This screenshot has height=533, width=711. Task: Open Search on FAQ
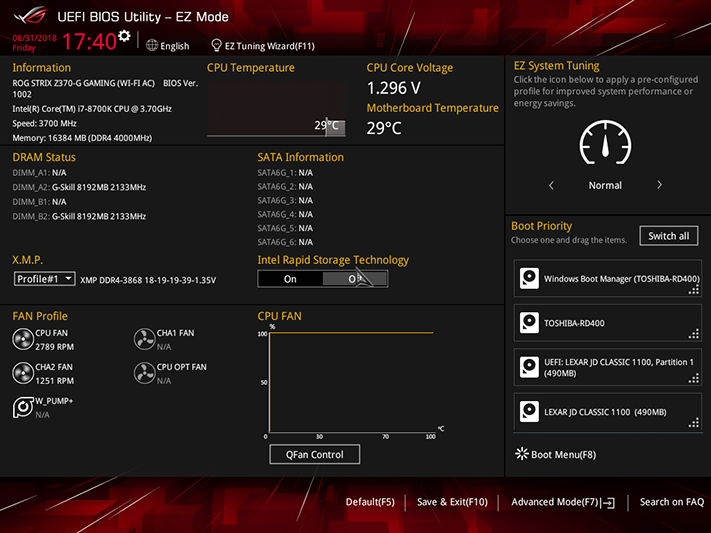[672, 502]
